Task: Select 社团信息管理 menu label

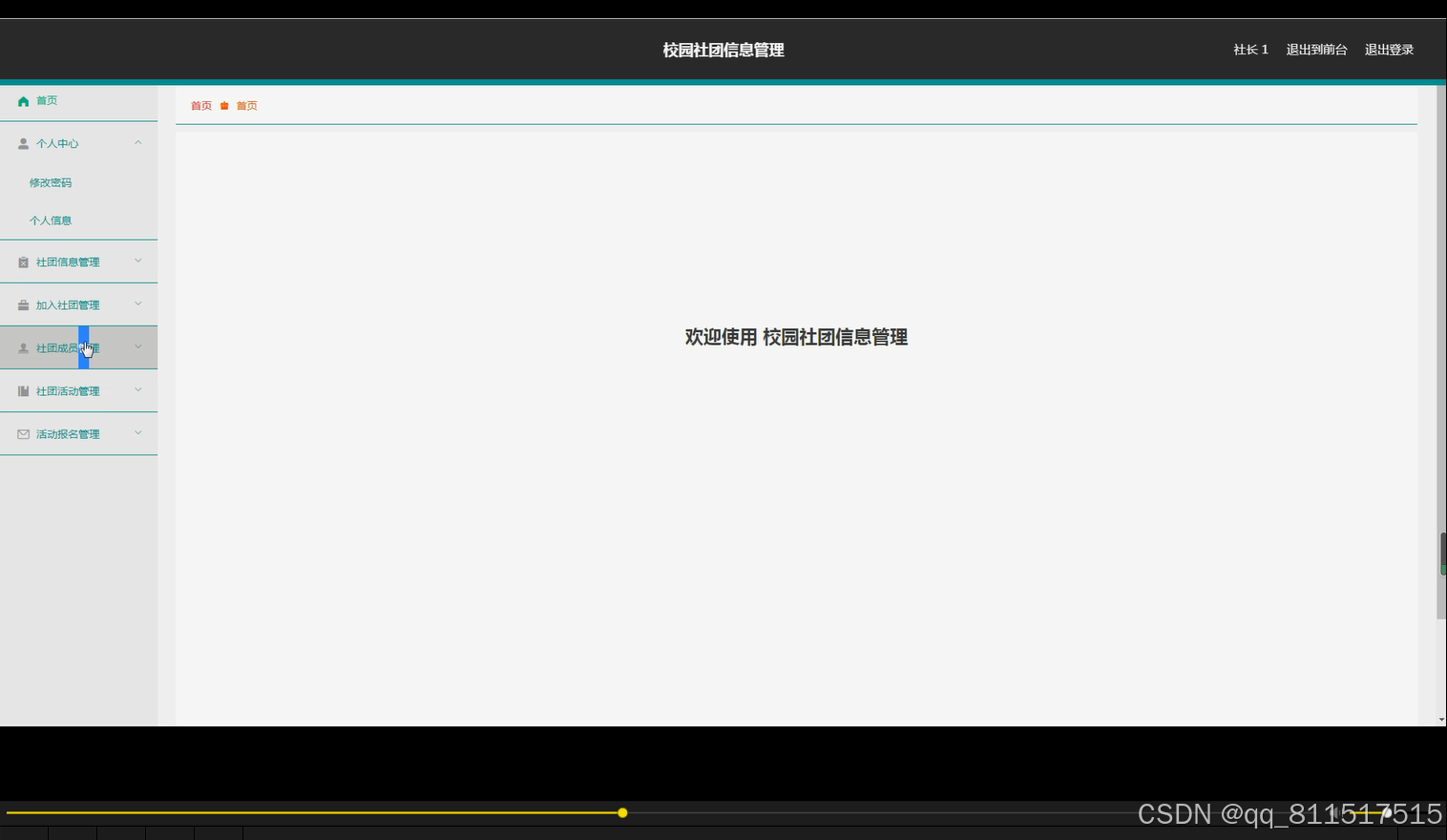Action: (68, 262)
